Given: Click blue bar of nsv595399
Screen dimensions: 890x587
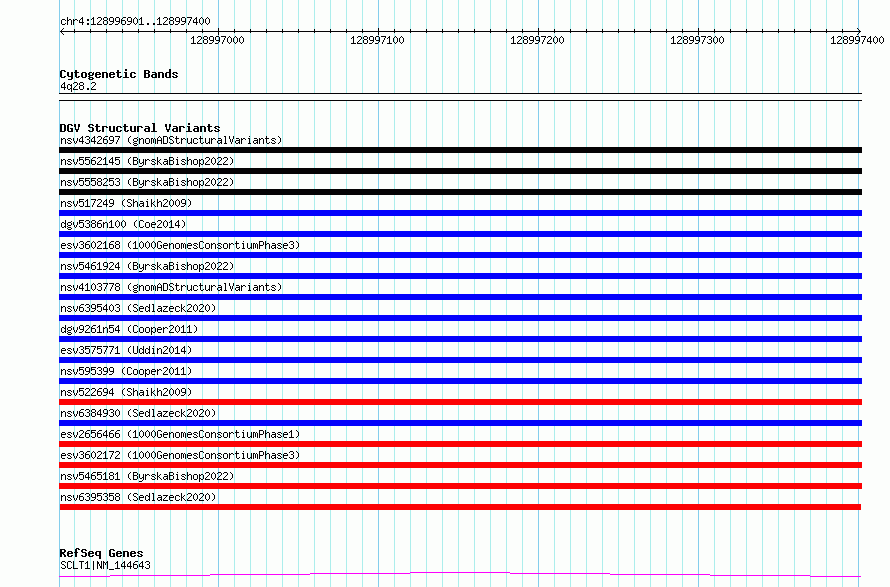Looking at the screenshot, I should [x=460, y=381].
